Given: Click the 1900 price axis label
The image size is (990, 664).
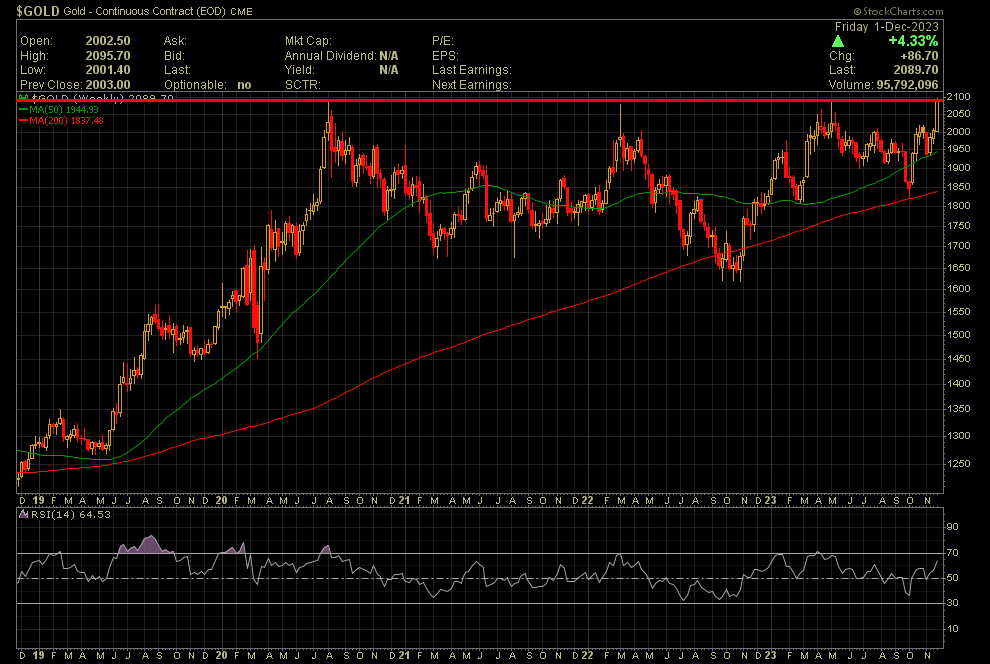Looking at the screenshot, I should [958, 167].
